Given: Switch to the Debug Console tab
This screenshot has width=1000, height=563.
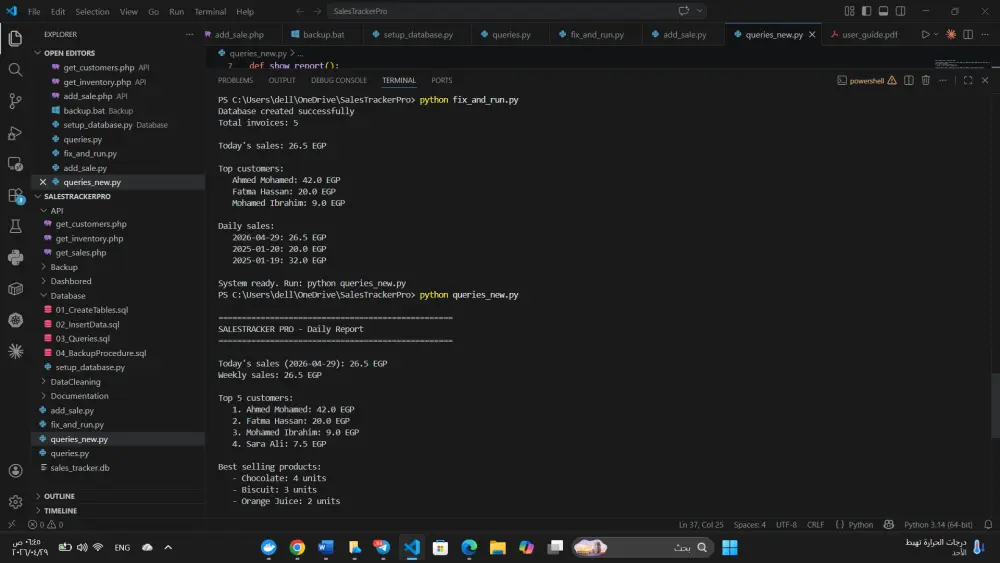Looking at the screenshot, I should pyautogui.click(x=339, y=80).
